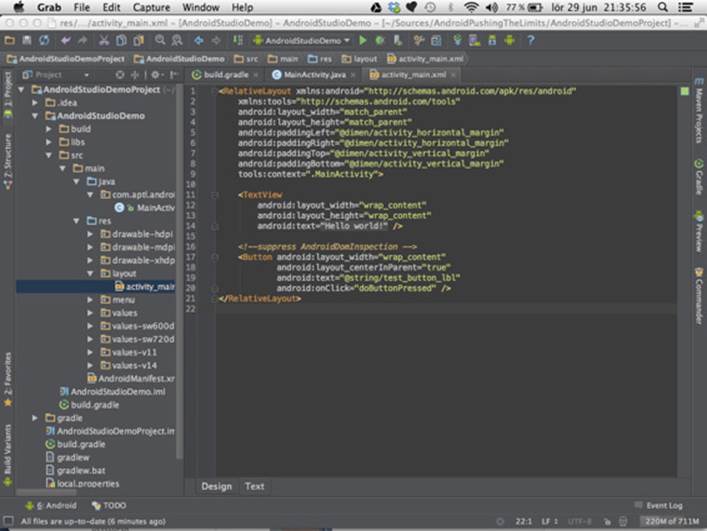
Task: Toggle the Build Variants tool window
Action: tap(8, 455)
